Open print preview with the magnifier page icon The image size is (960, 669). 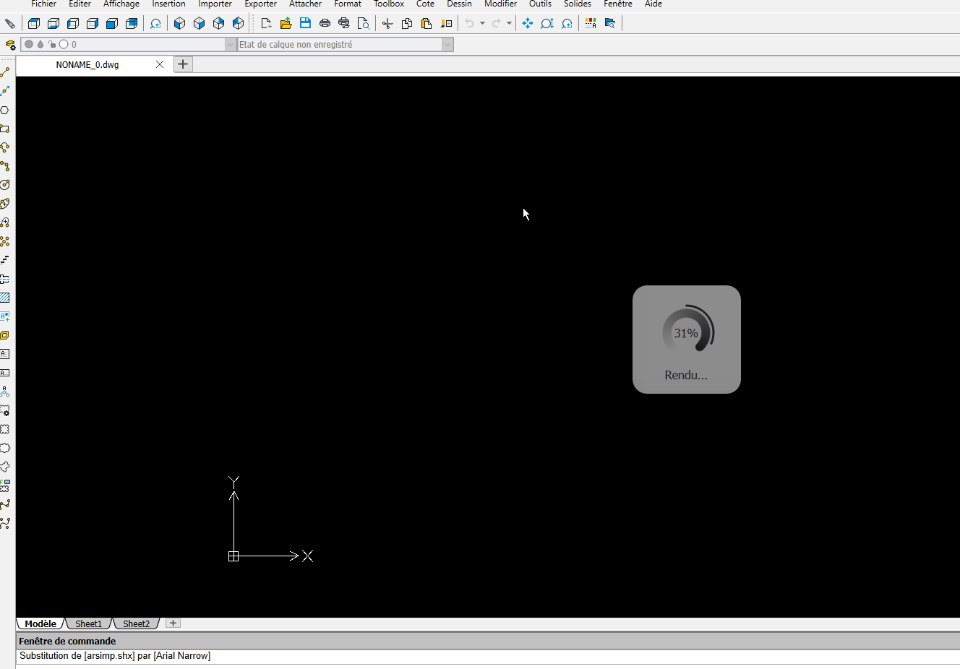click(x=363, y=24)
